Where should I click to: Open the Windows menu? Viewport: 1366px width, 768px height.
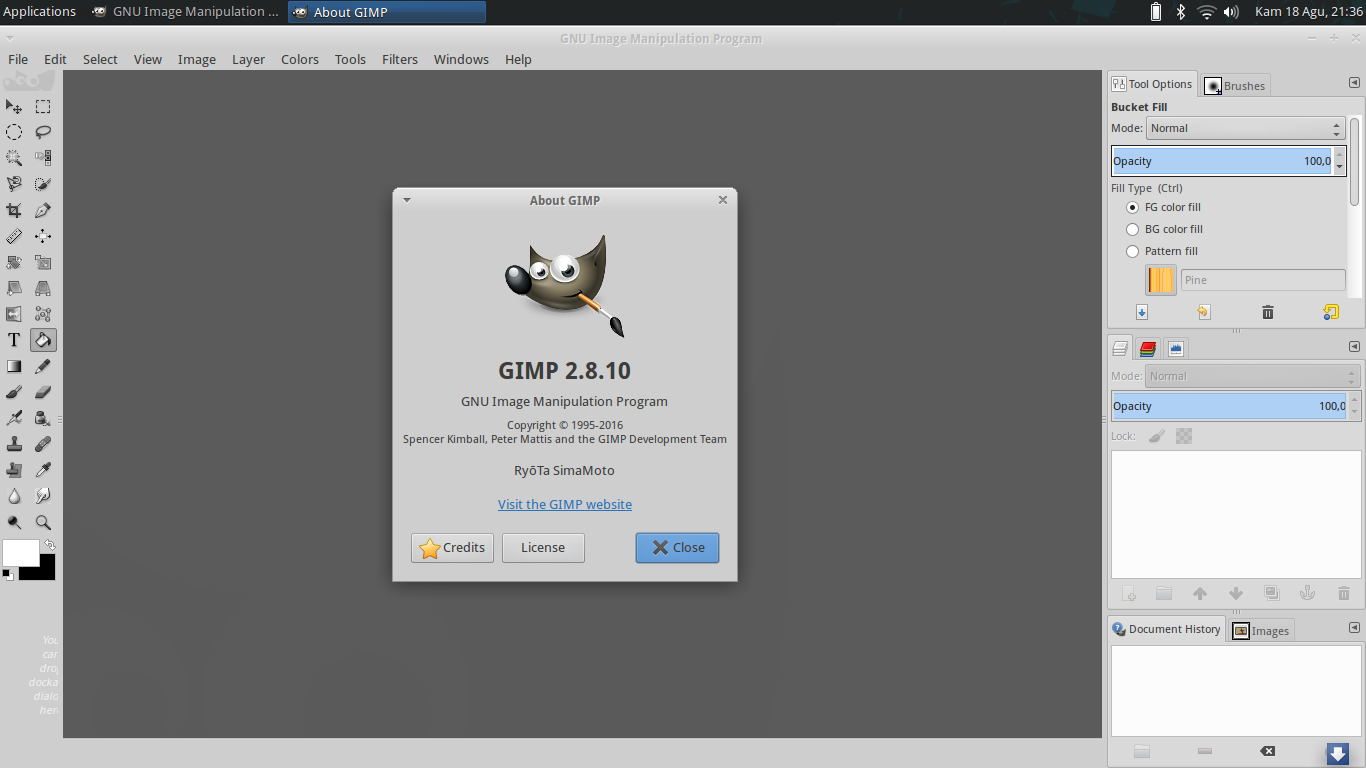click(461, 59)
